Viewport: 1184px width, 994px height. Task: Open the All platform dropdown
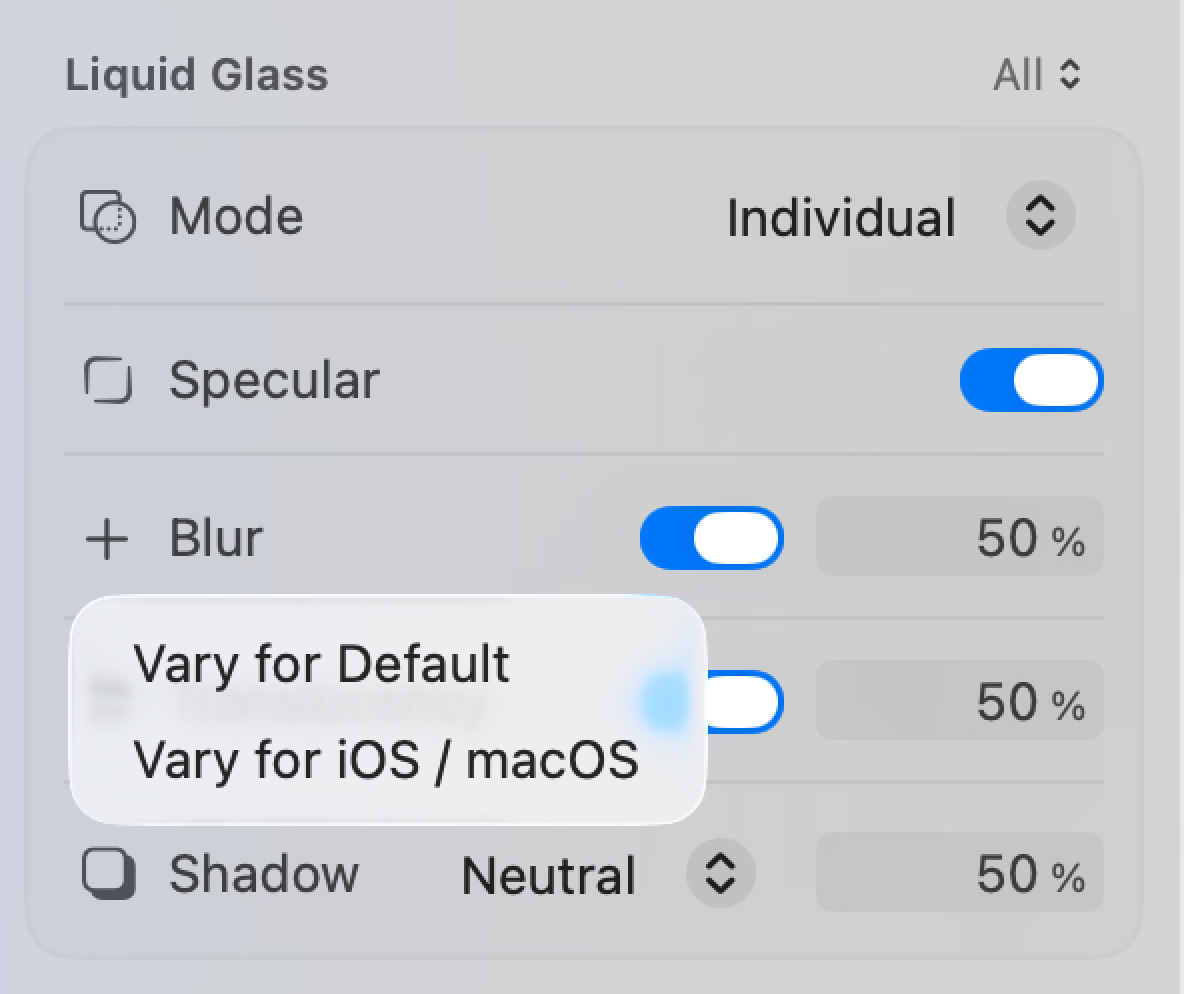click(1037, 74)
